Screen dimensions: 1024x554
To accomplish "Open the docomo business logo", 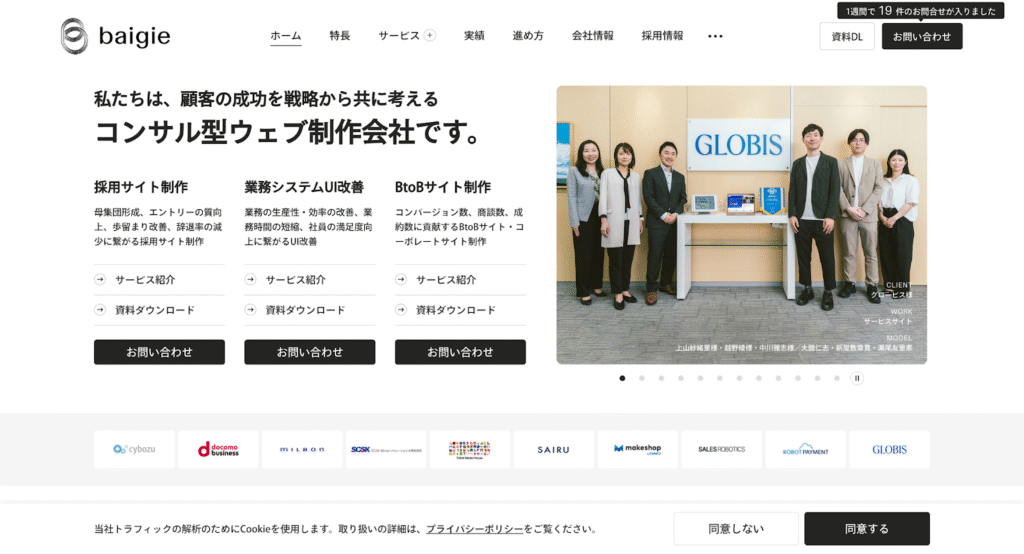I will [218, 449].
